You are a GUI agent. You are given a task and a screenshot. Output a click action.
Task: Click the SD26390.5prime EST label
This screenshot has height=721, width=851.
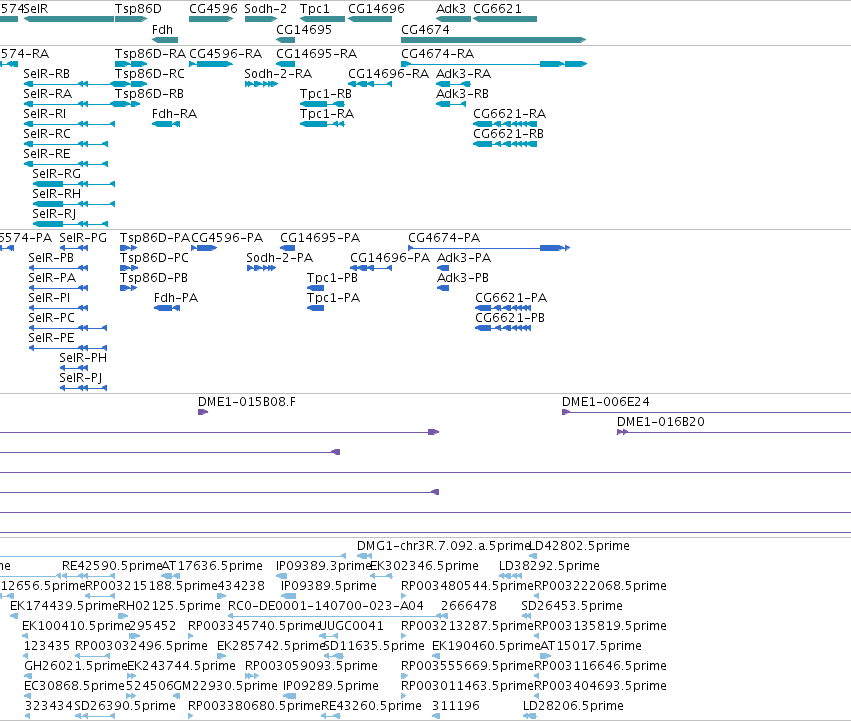[x=125, y=706]
